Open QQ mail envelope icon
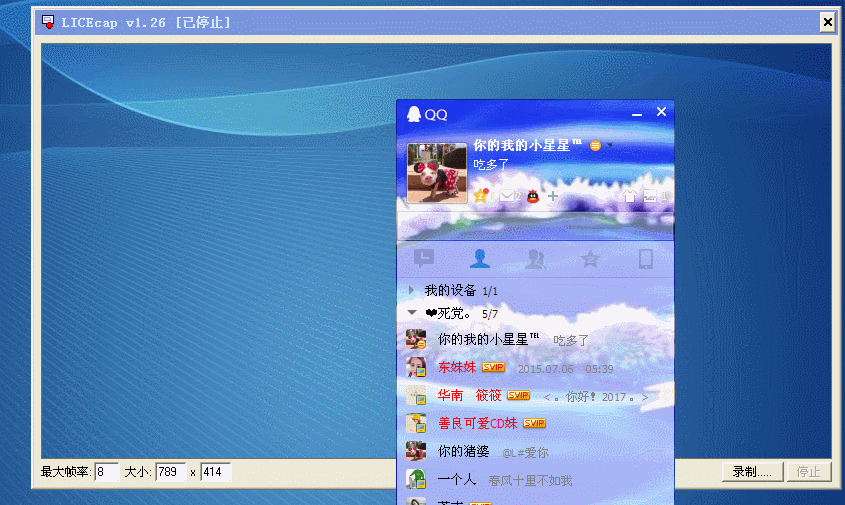This screenshot has width=845, height=505. pos(507,196)
